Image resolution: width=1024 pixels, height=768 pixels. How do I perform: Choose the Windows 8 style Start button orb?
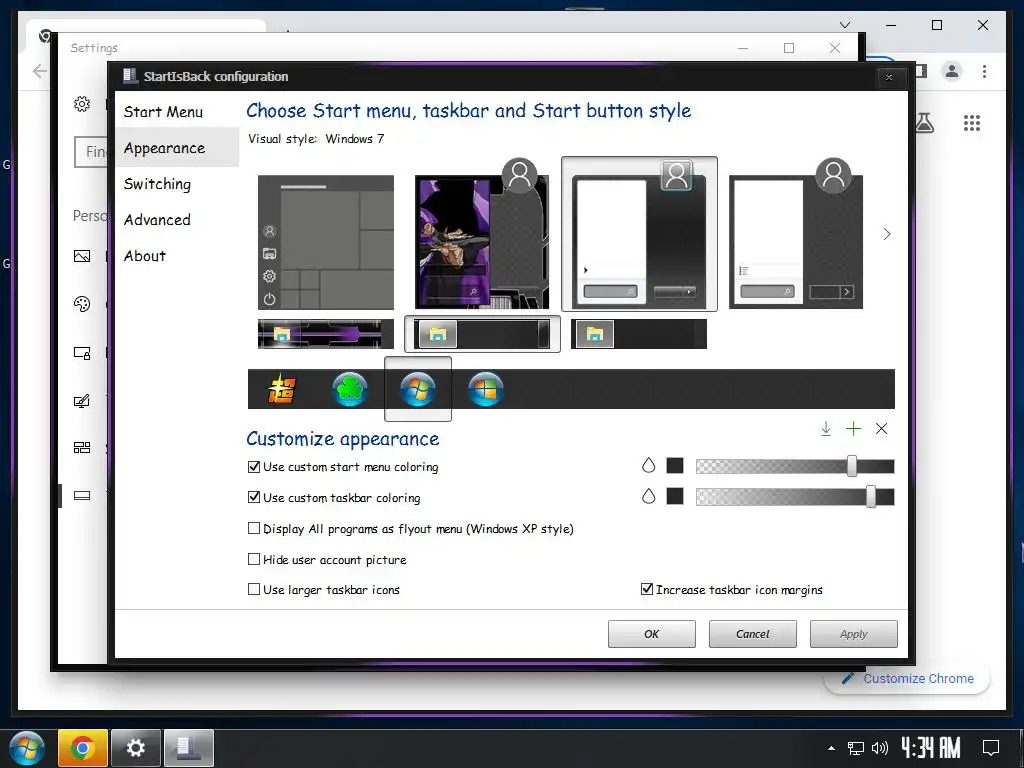coord(486,389)
